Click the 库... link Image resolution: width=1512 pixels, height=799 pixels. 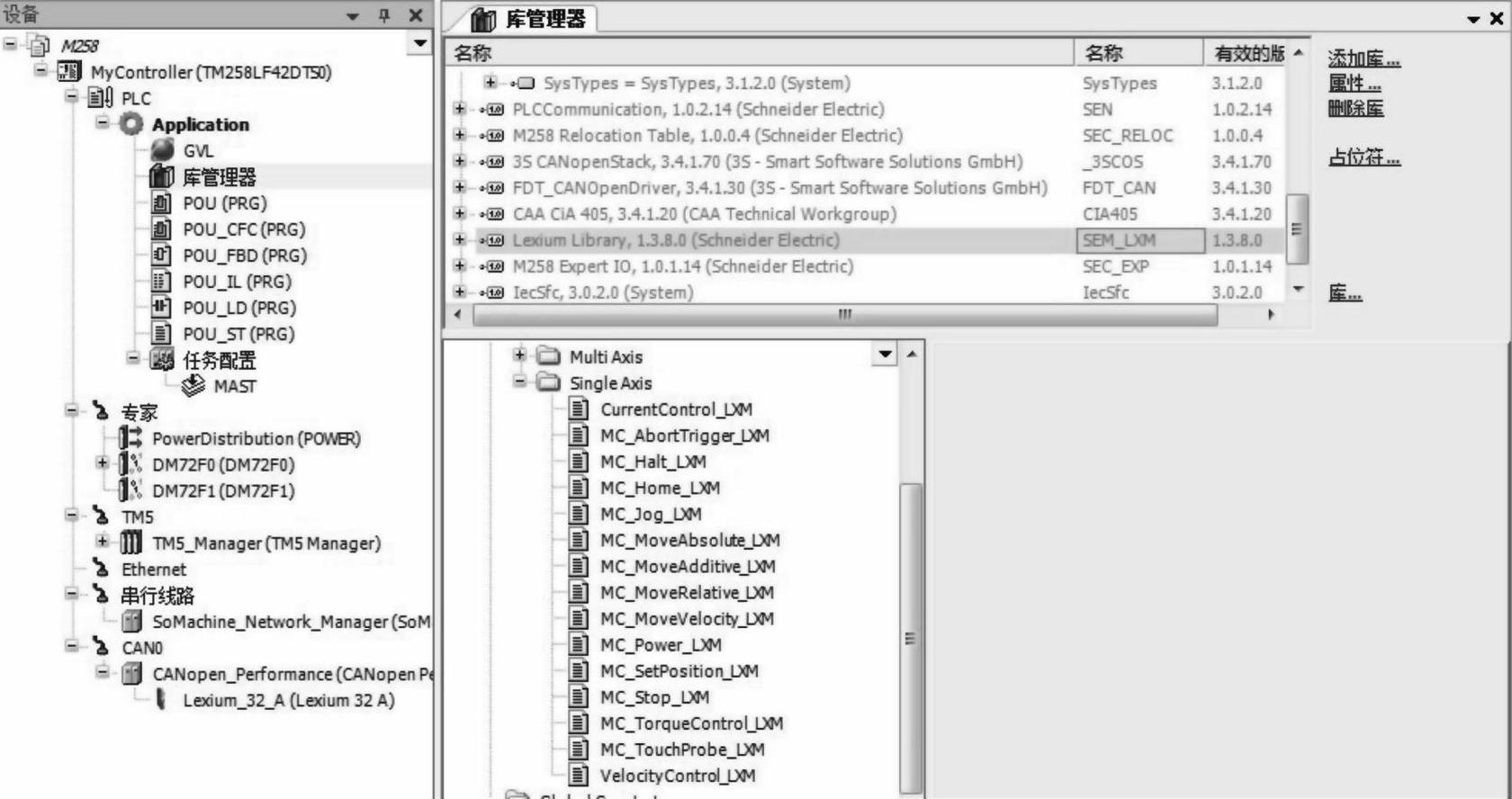[x=1345, y=293]
